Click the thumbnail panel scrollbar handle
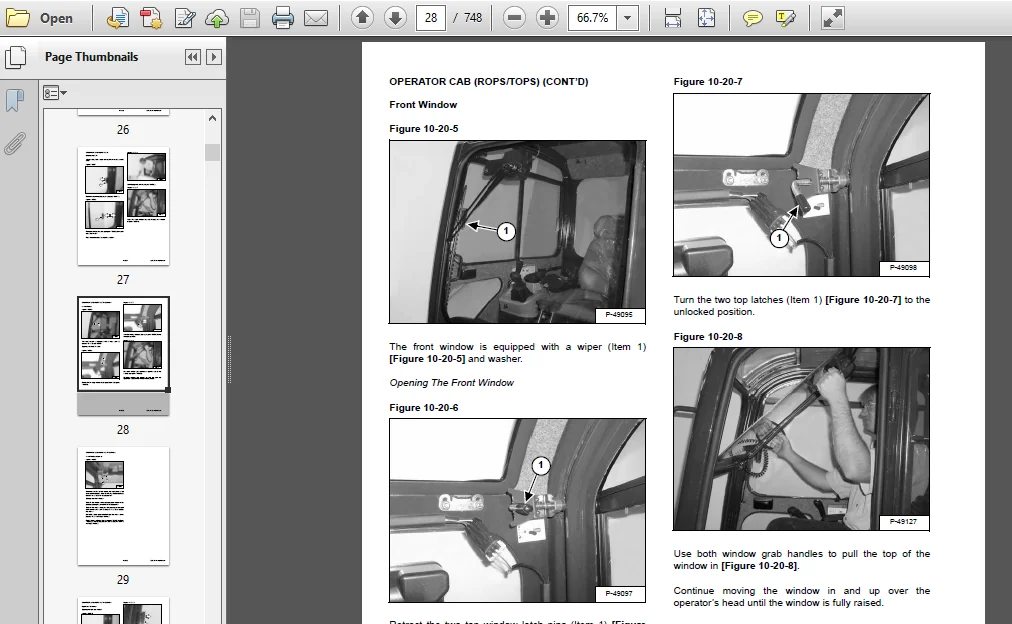Image resolution: width=1012 pixels, height=624 pixels. (212, 152)
